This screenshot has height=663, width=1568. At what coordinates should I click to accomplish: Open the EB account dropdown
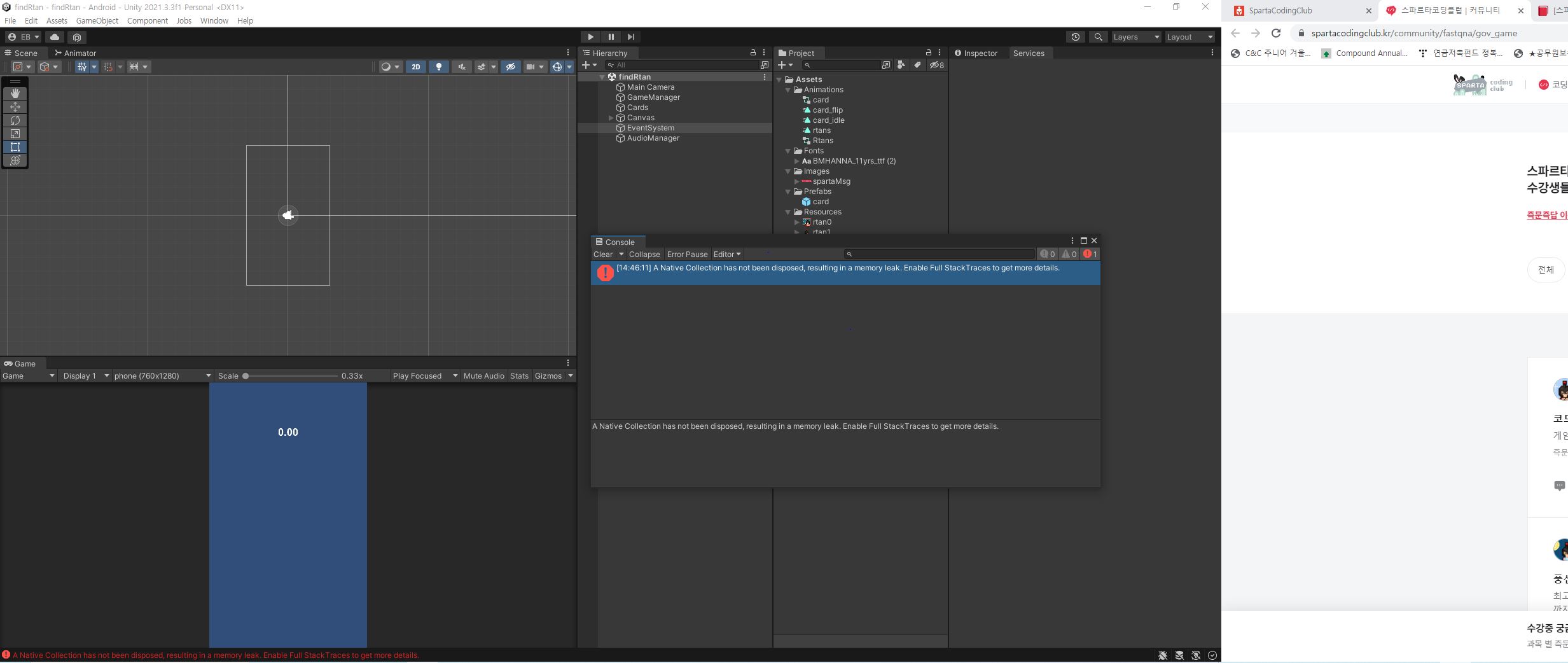click(x=24, y=37)
